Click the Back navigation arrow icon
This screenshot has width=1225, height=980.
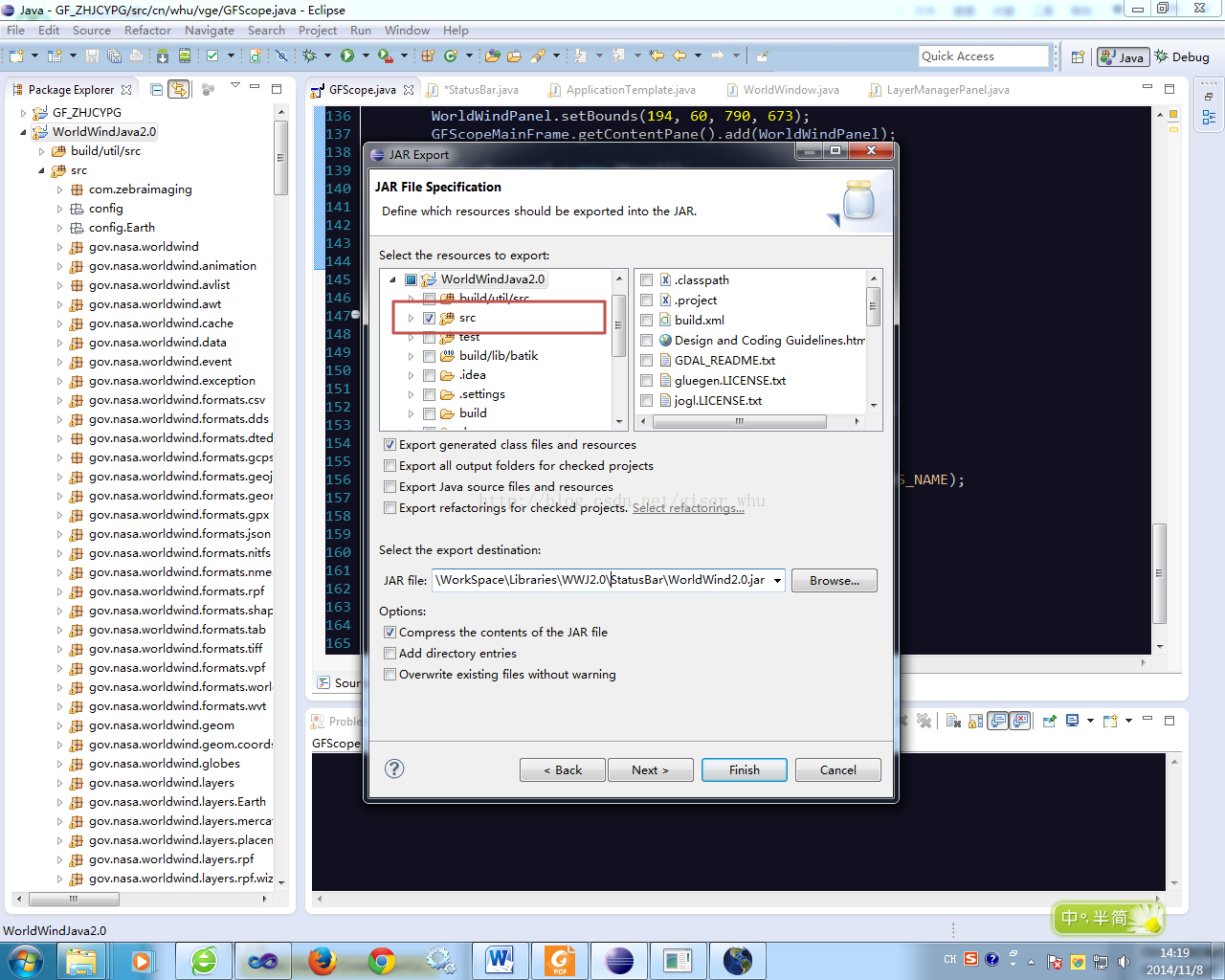click(679, 56)
